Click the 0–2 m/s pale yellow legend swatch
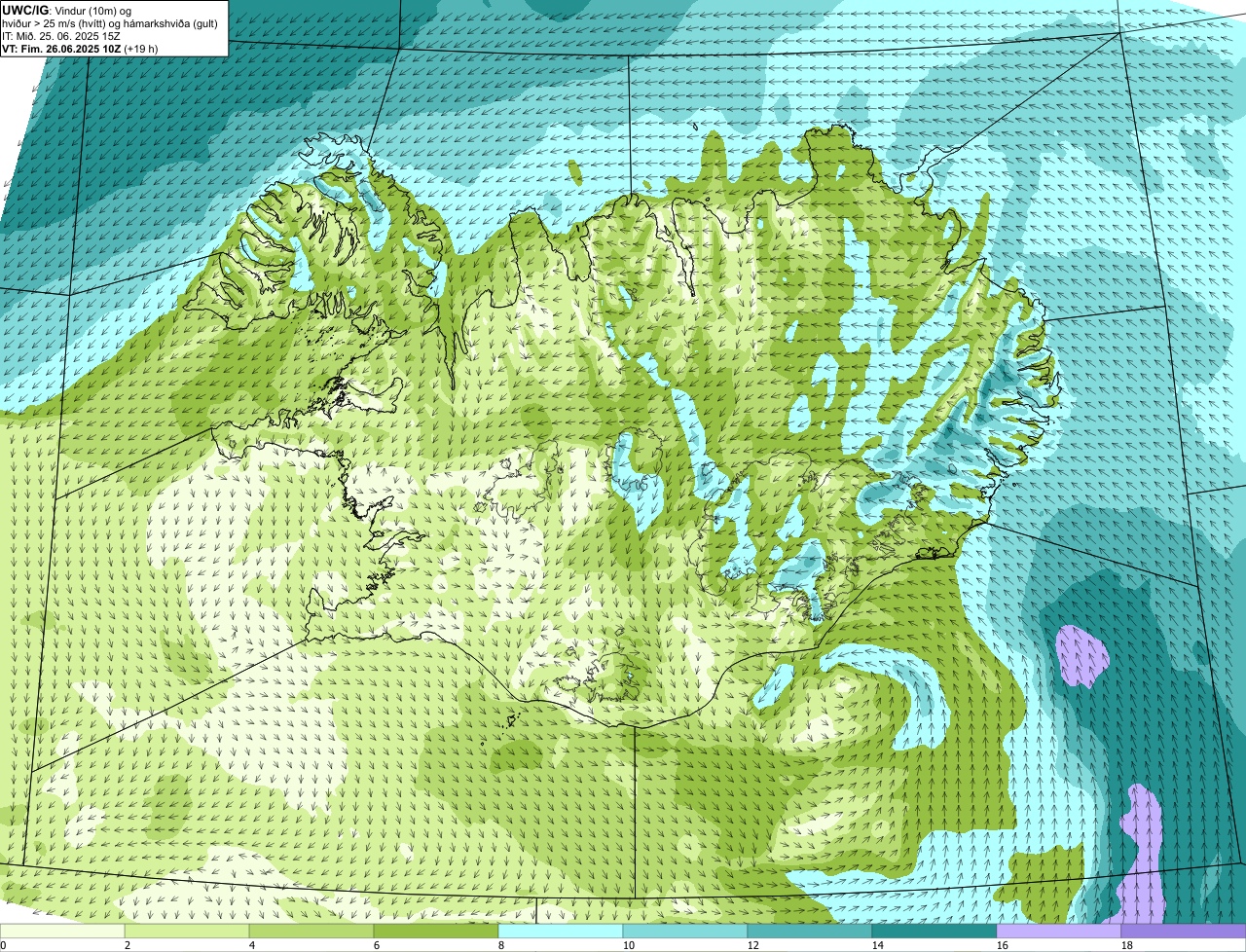This screenshot has width=1246, height=952. click(x=62, y=932)
